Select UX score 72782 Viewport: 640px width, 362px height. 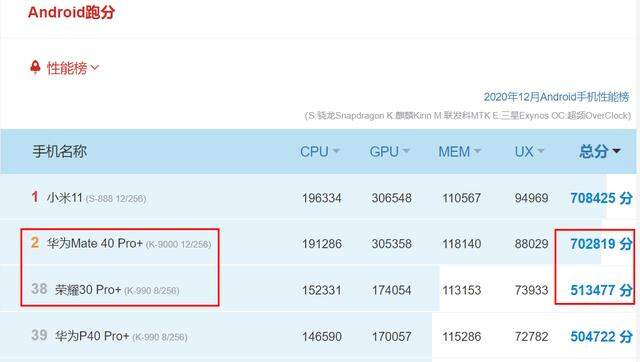531,337
